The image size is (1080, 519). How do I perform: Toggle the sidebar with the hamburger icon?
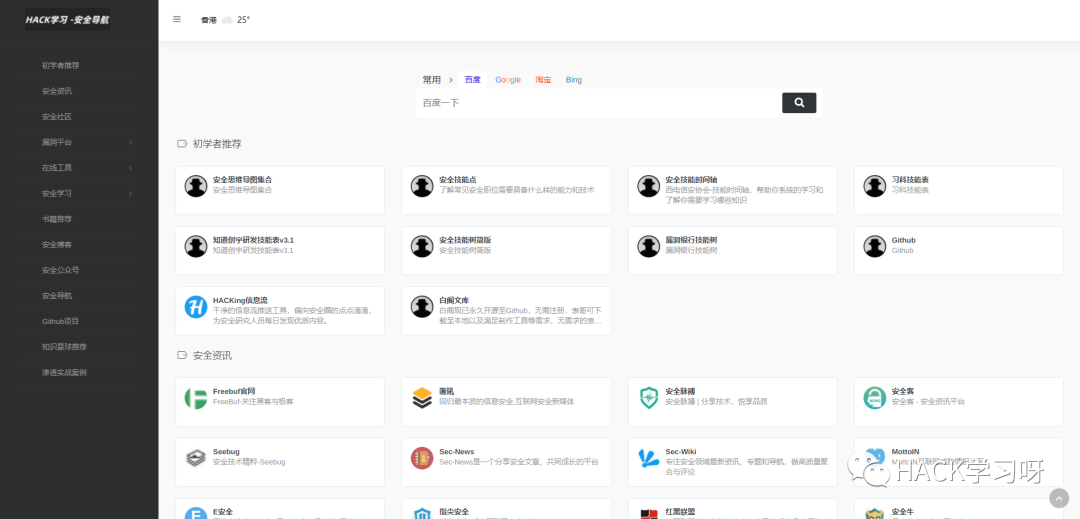[177, 19]
